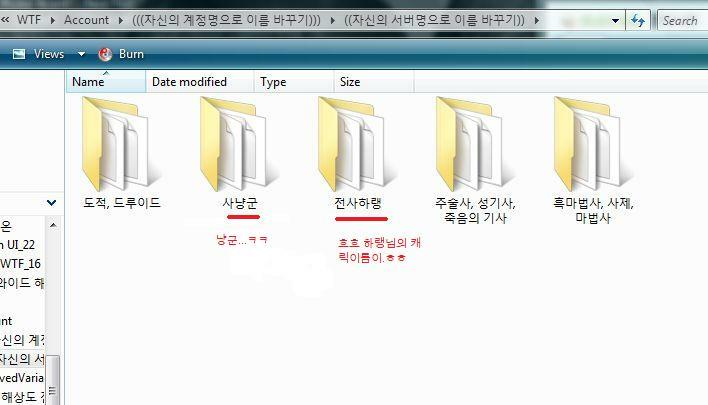Screen dimensions: 708x405
Task: Refresh the folder using address bar button
Action: (636, 20)
